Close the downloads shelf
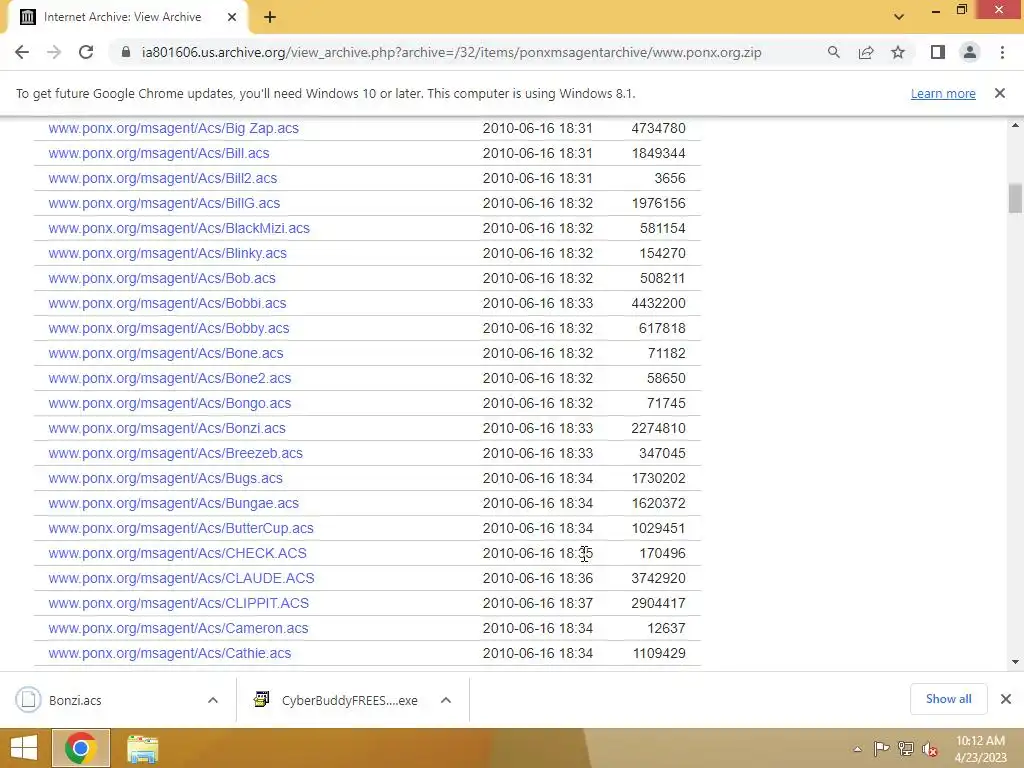Viewport: 1024px width, 768px height. click(1006, 699)
